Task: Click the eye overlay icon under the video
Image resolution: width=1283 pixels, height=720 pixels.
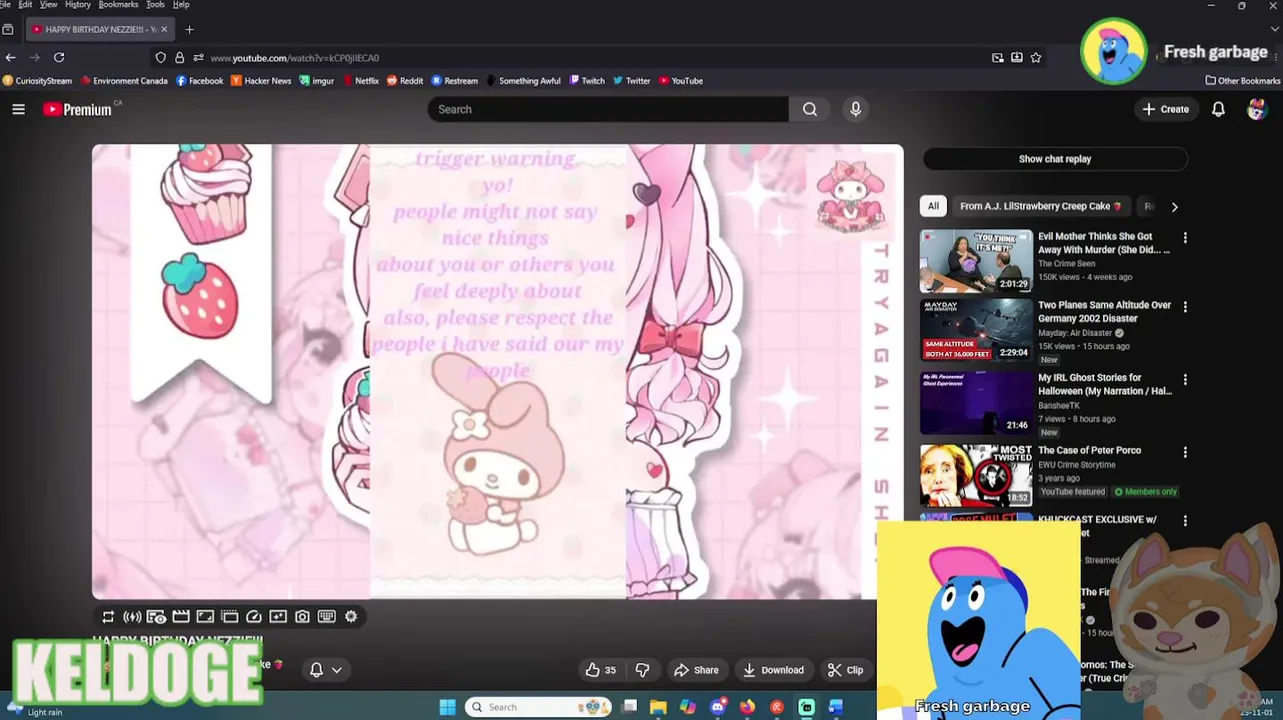Action: 156,617
